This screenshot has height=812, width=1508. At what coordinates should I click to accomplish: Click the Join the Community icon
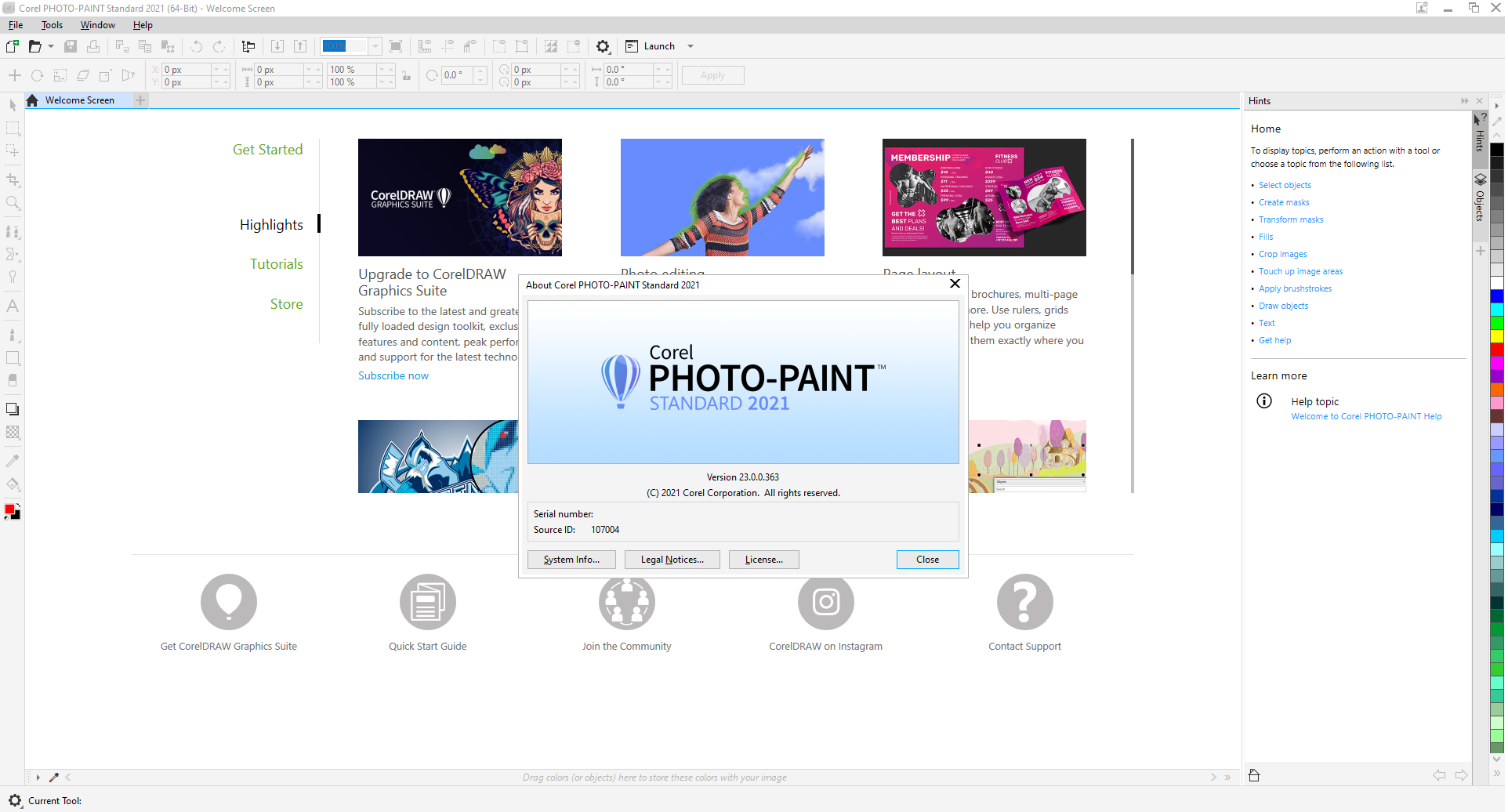[x=627, y=602]
